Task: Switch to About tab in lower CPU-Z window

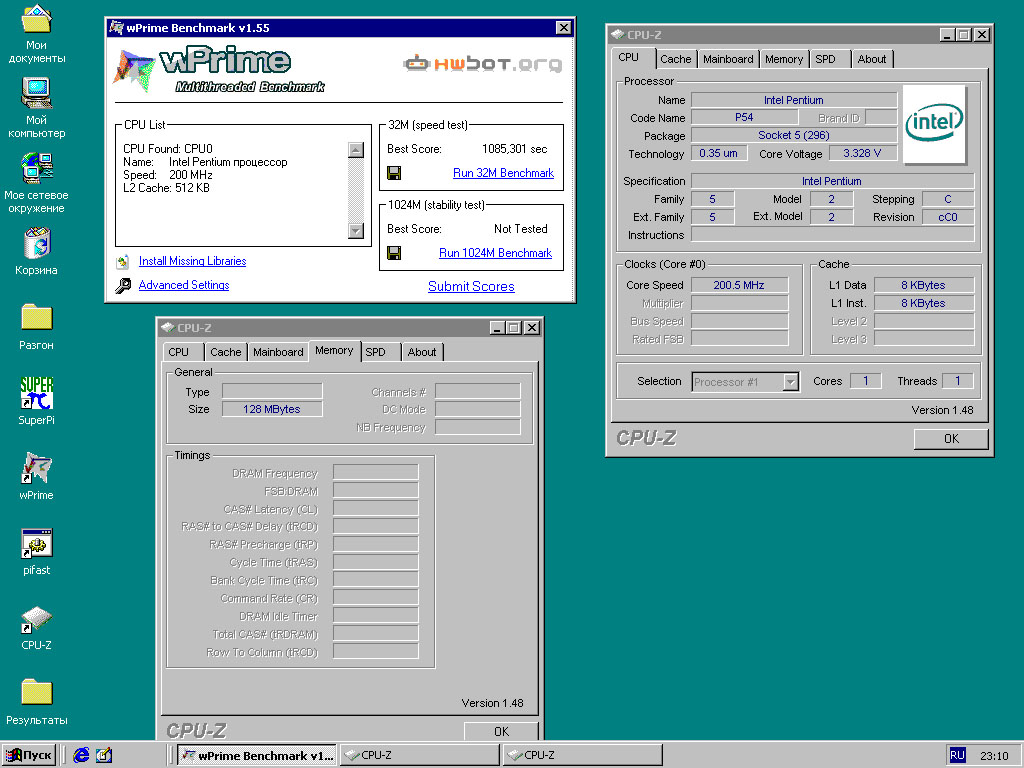Action: pyautogui.click(x=422, y=352)
